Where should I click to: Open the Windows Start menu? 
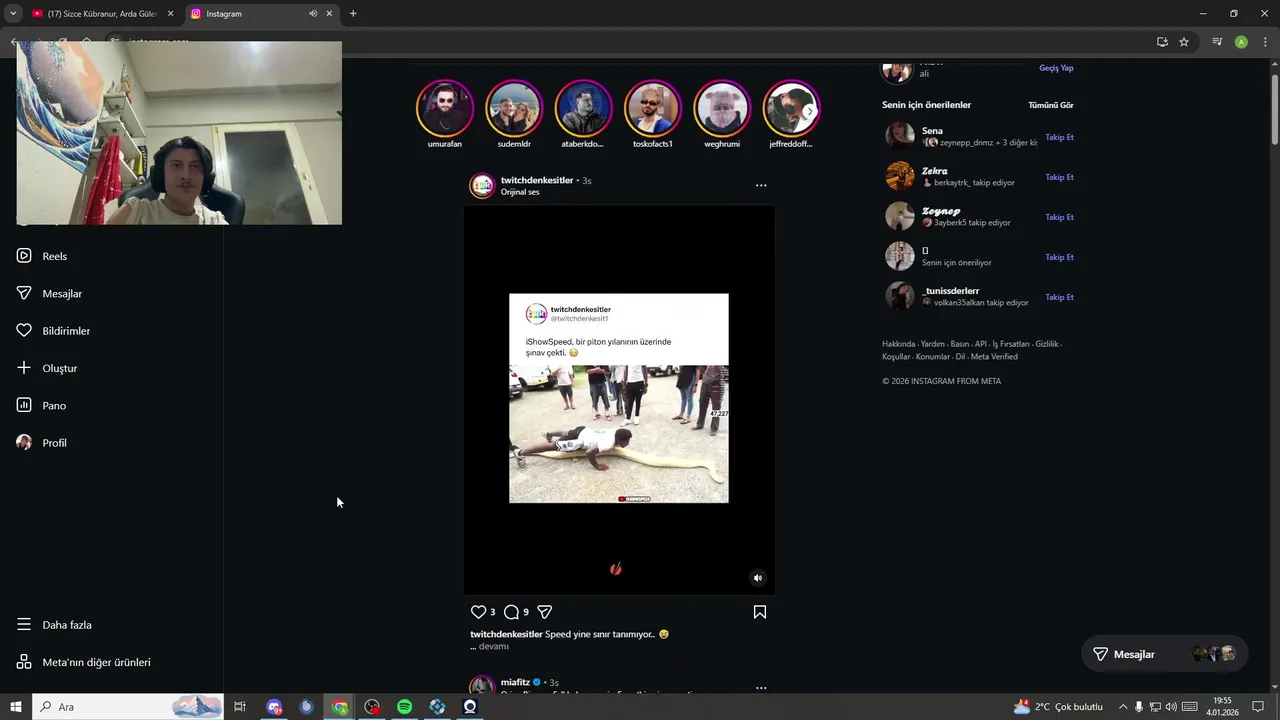[x=16, y=707]
